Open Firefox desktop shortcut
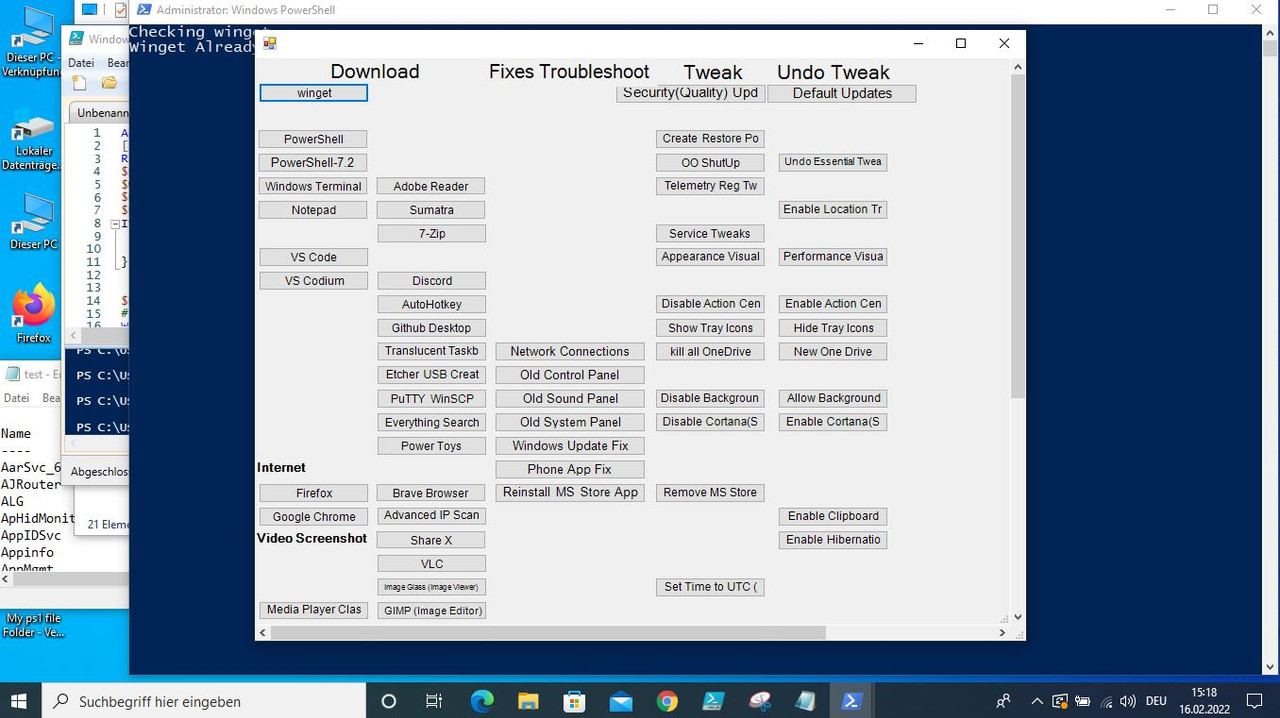The width and height of the screenshot is (1280, 718). [33, 313]
